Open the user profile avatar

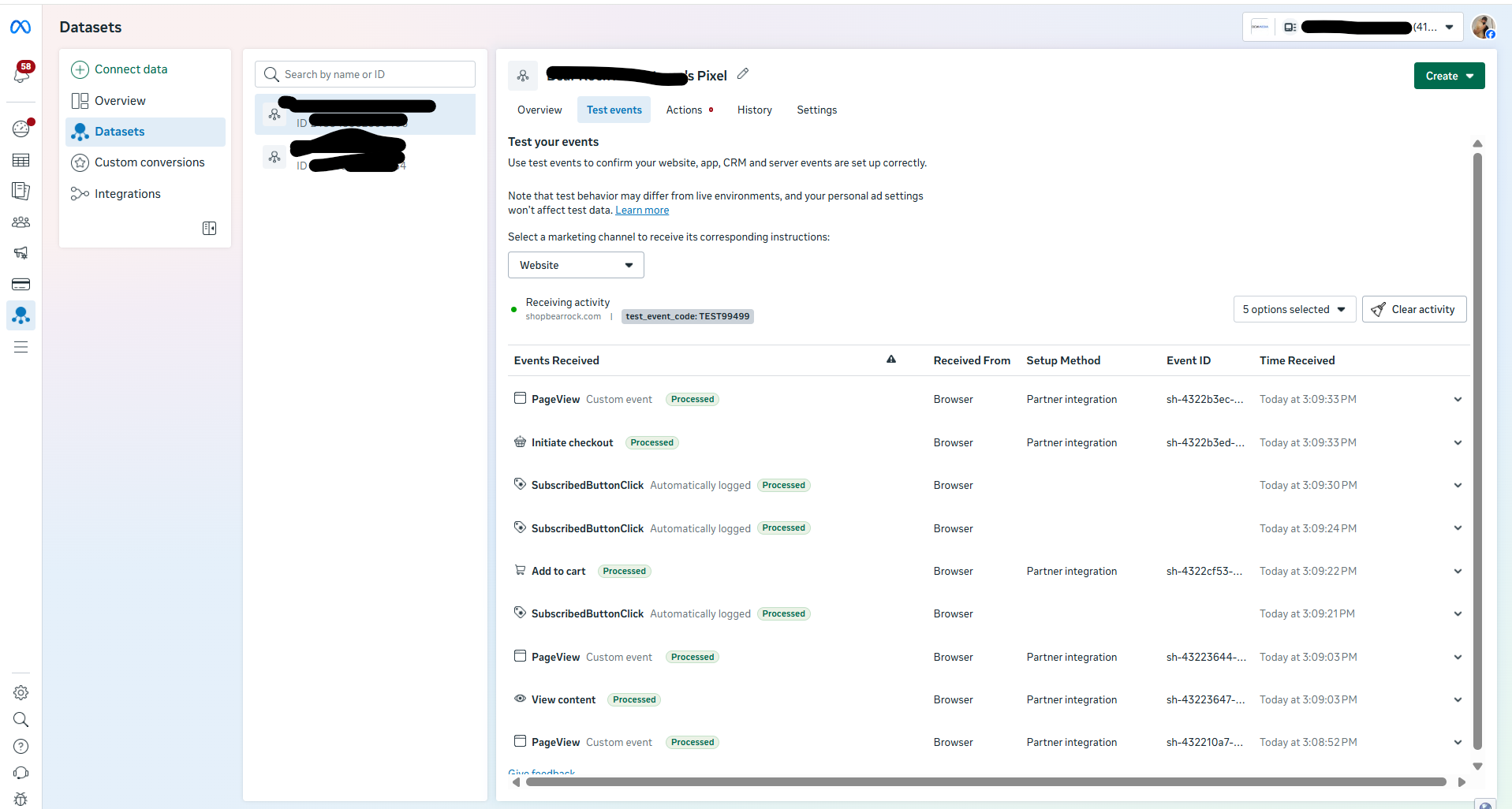pos(1483,27)
